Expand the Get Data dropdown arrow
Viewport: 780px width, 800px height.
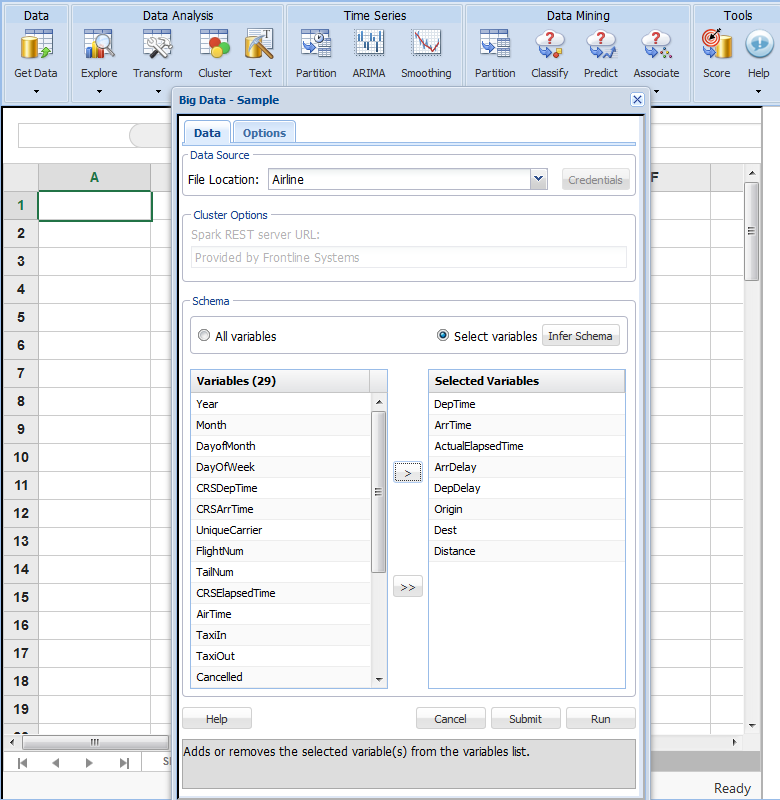(x=36, y=92)
